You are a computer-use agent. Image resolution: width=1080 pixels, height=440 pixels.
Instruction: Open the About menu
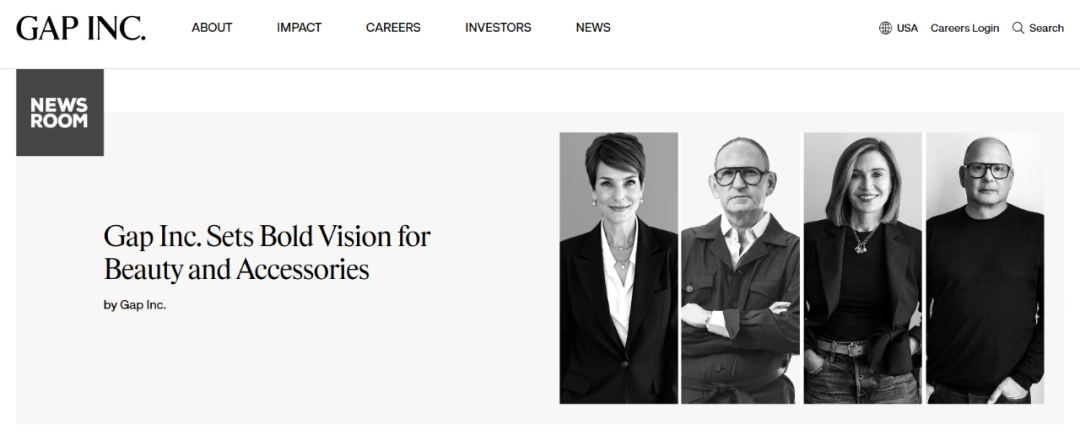pyautogui.click(x=212, y=28)
